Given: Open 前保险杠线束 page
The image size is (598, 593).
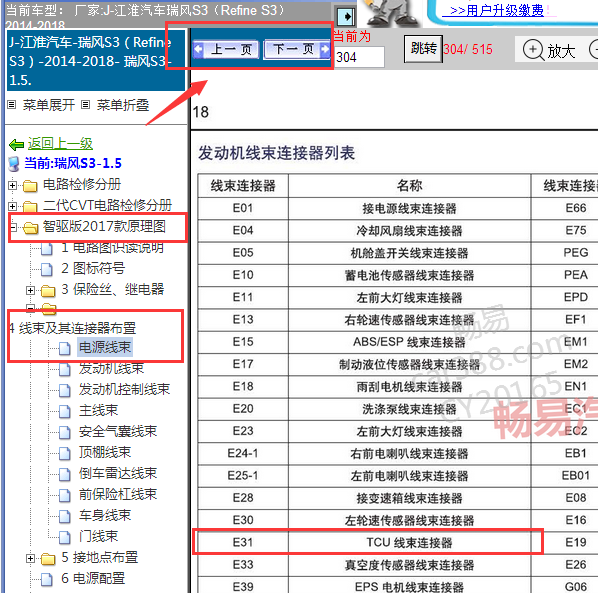Looking at the screenshot, I should coord(118,494).
